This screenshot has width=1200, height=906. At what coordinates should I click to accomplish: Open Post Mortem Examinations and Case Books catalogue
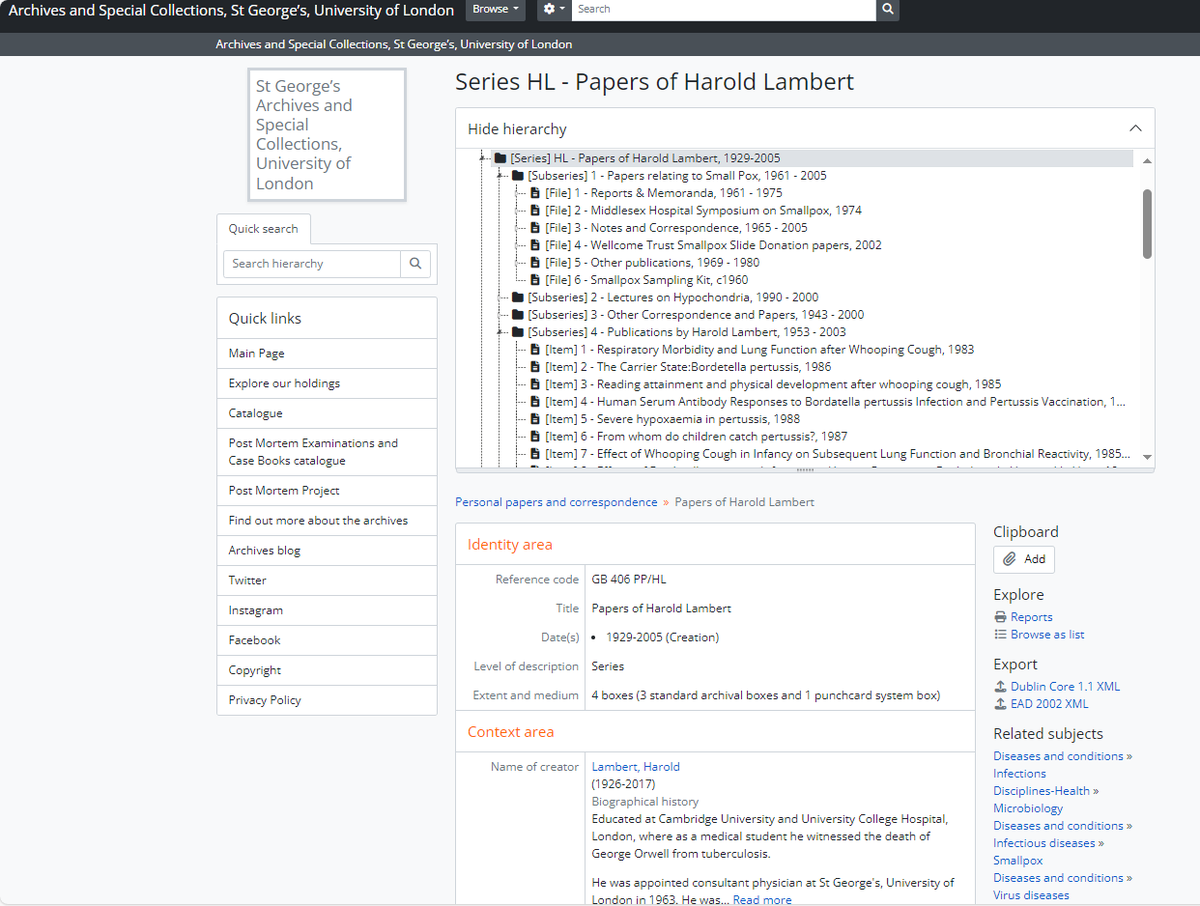(327, 452)
